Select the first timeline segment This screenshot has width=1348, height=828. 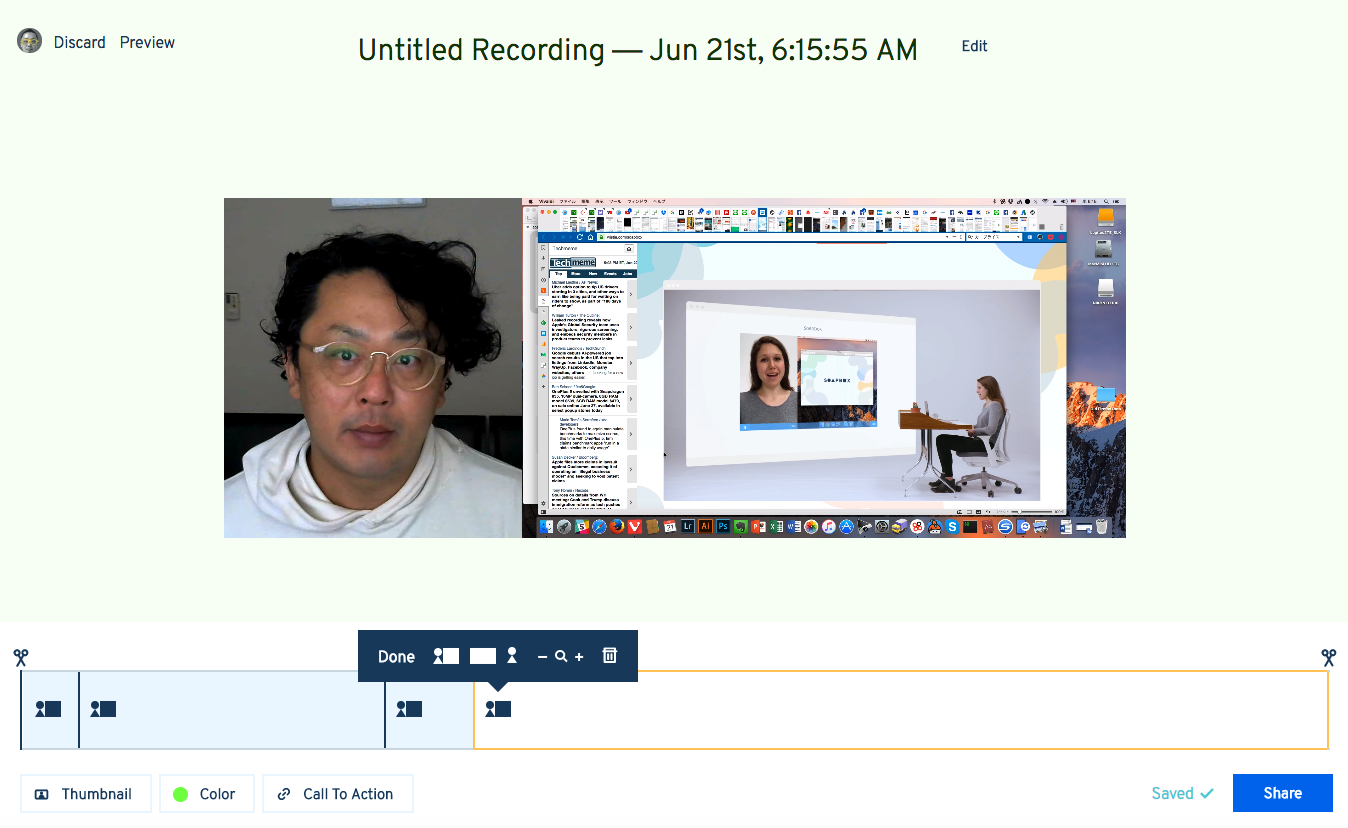tap(49, 710)
